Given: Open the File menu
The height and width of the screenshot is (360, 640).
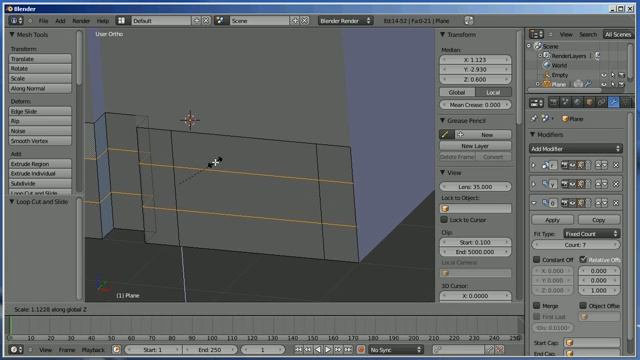Looking at the screenshot, I should point(43,20).
